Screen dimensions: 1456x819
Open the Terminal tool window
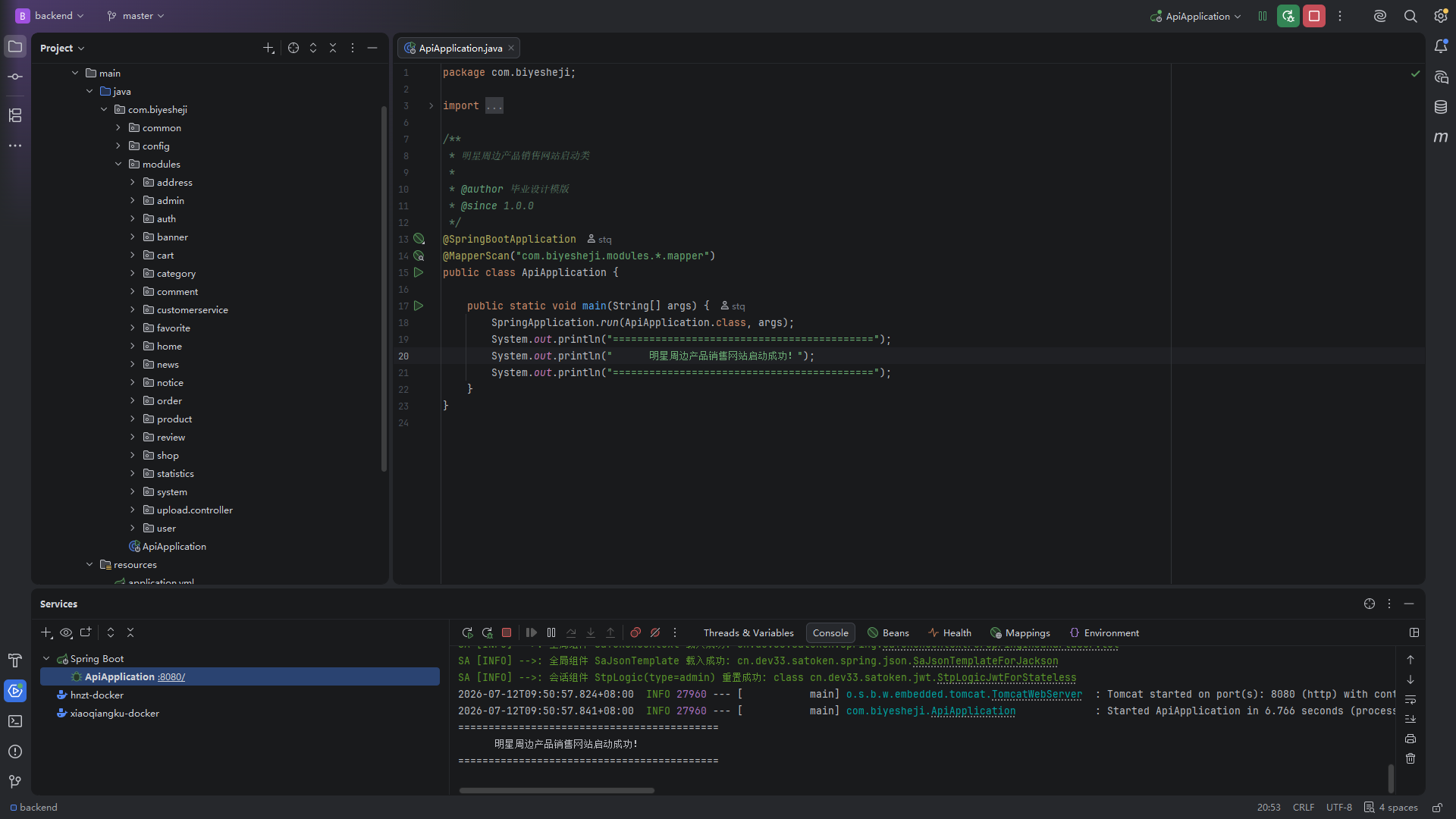click(15, 721)
